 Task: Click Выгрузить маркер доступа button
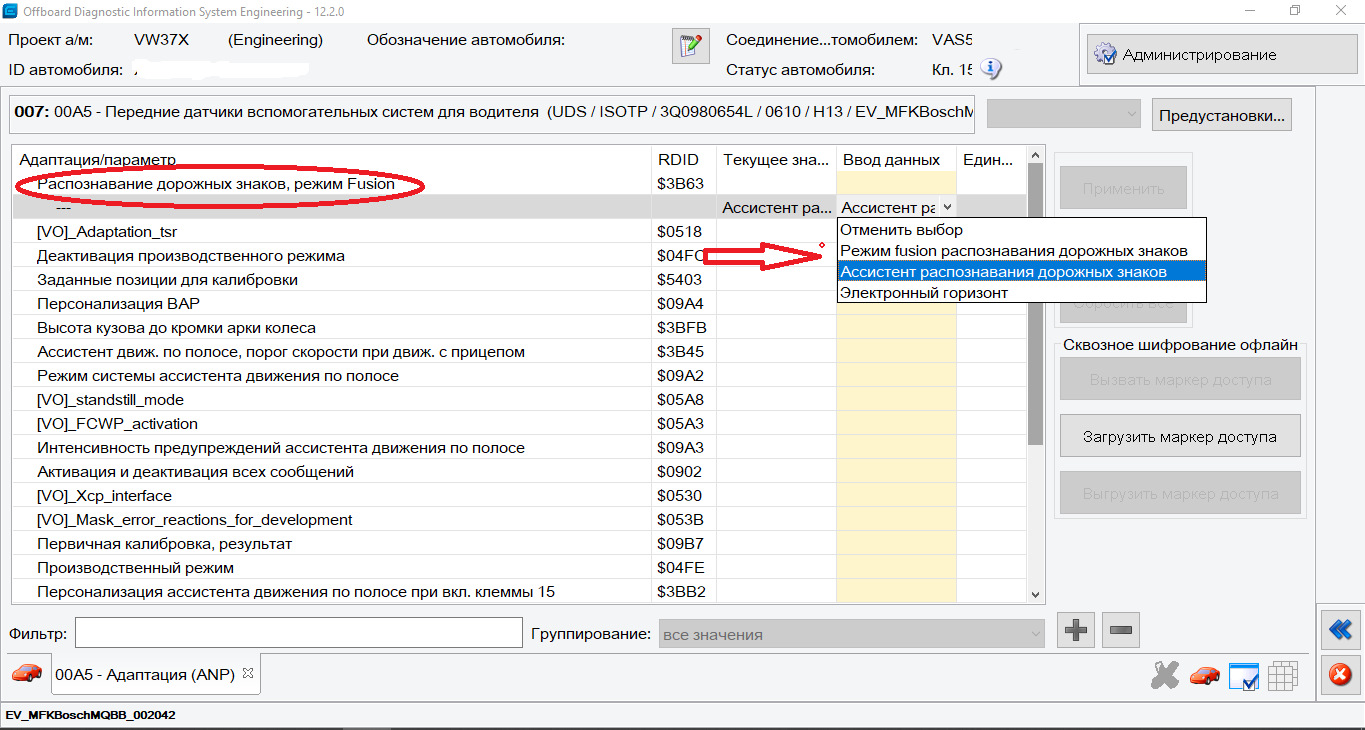tap(1180, 493)
